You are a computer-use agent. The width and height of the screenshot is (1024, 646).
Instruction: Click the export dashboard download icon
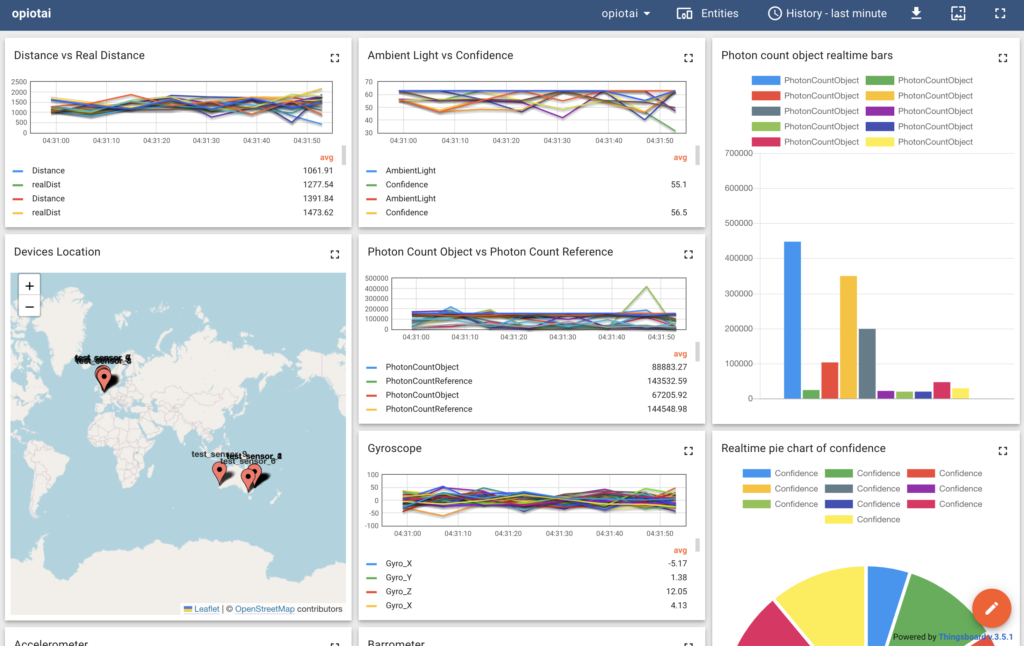click(916, 13)
